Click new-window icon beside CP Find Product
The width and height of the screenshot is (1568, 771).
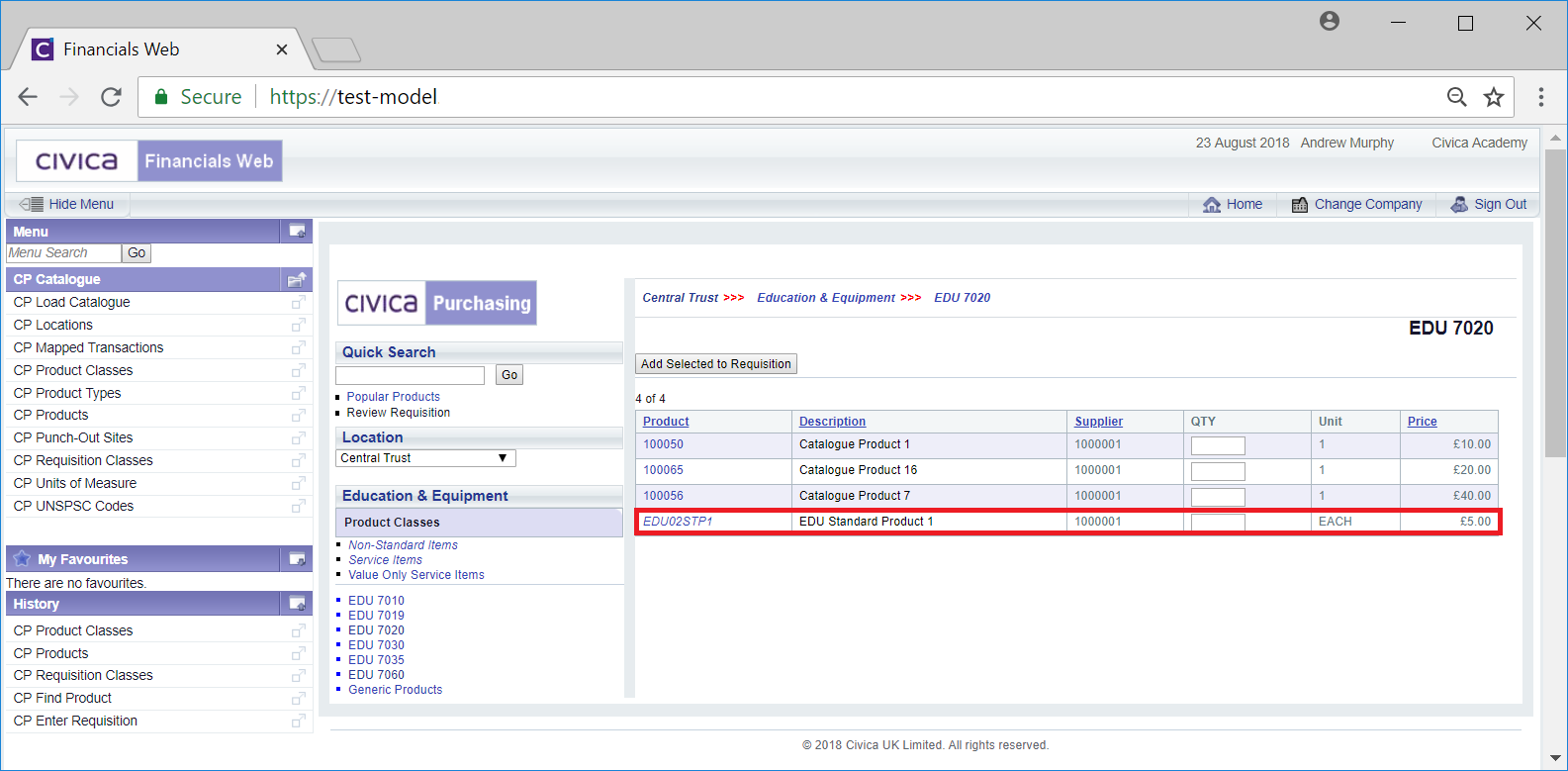[x=298, y=698]
